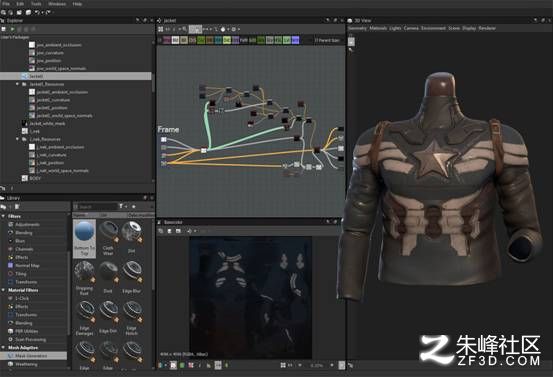Click the save icon in 2D view toolbar
This screenshot has height=377, width=553.
click(x=170, y=231)
